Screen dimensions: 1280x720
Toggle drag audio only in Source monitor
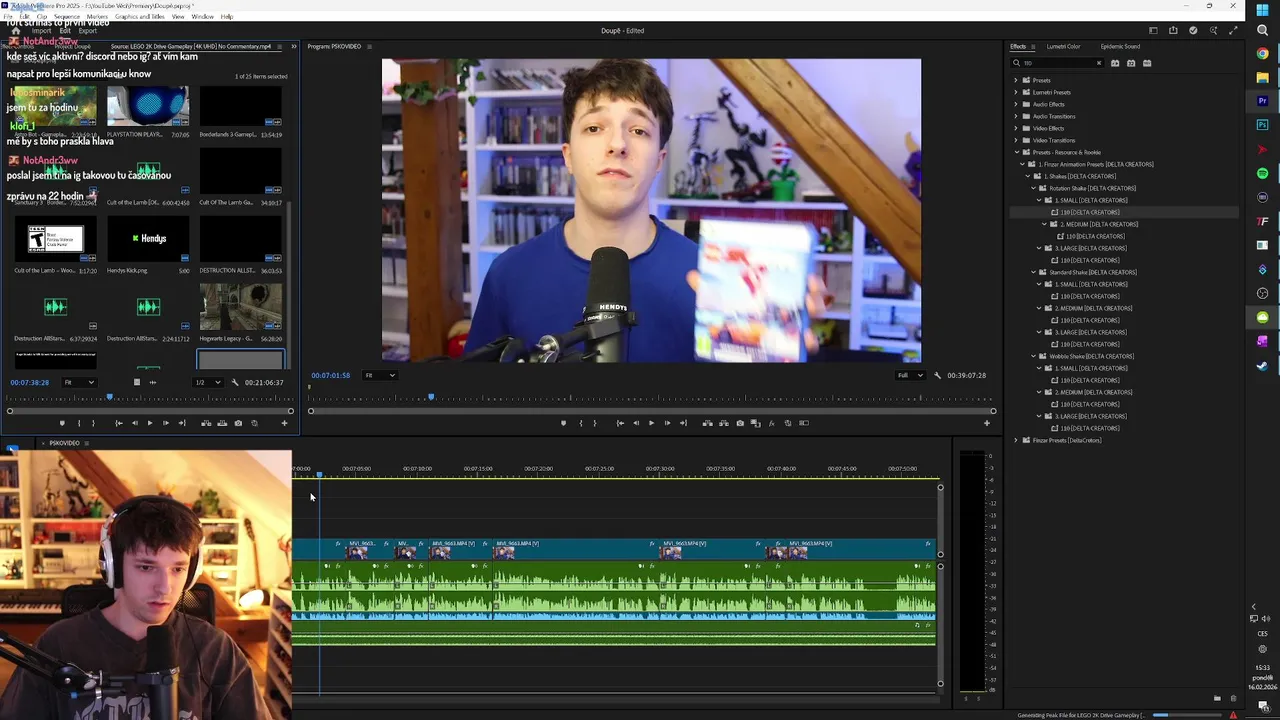pyautogui.click(x=153, y=382)
